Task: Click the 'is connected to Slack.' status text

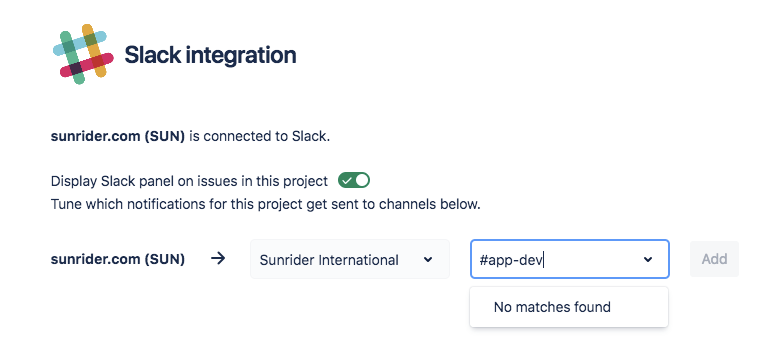Action: pos(259,136)
